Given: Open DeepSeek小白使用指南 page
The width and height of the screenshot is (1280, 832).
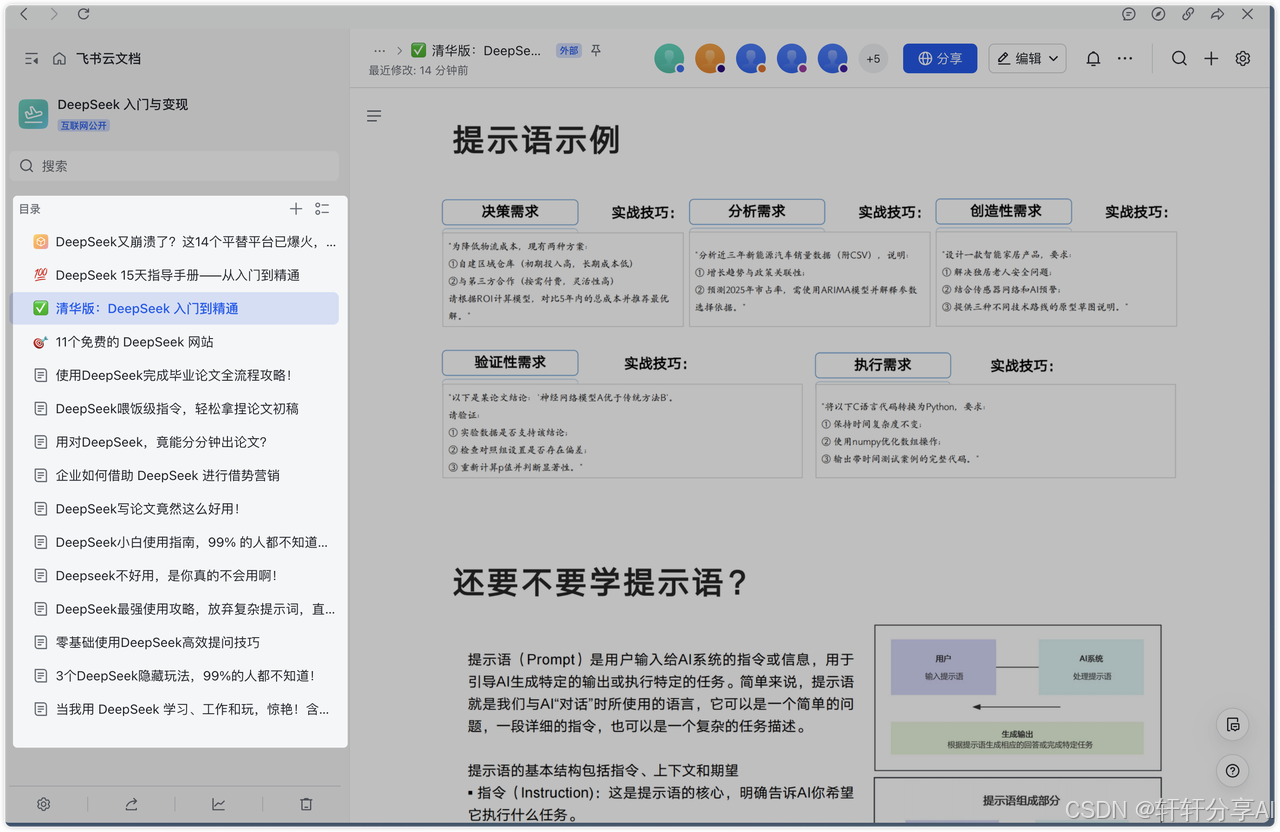Looking at the screenshot, I should click(176, 542).
